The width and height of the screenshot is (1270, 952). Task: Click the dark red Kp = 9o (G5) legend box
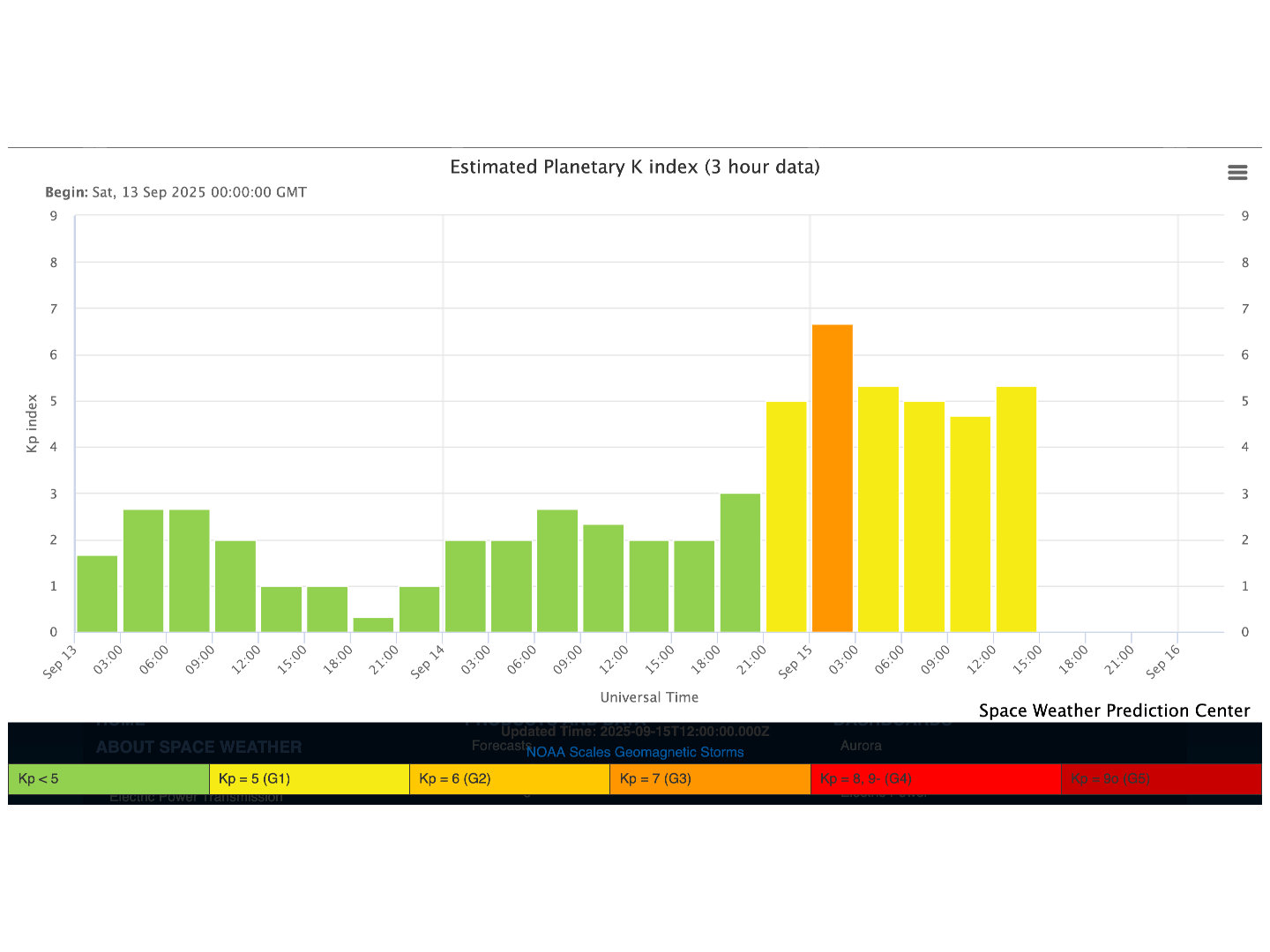(x=1161, y=779)
